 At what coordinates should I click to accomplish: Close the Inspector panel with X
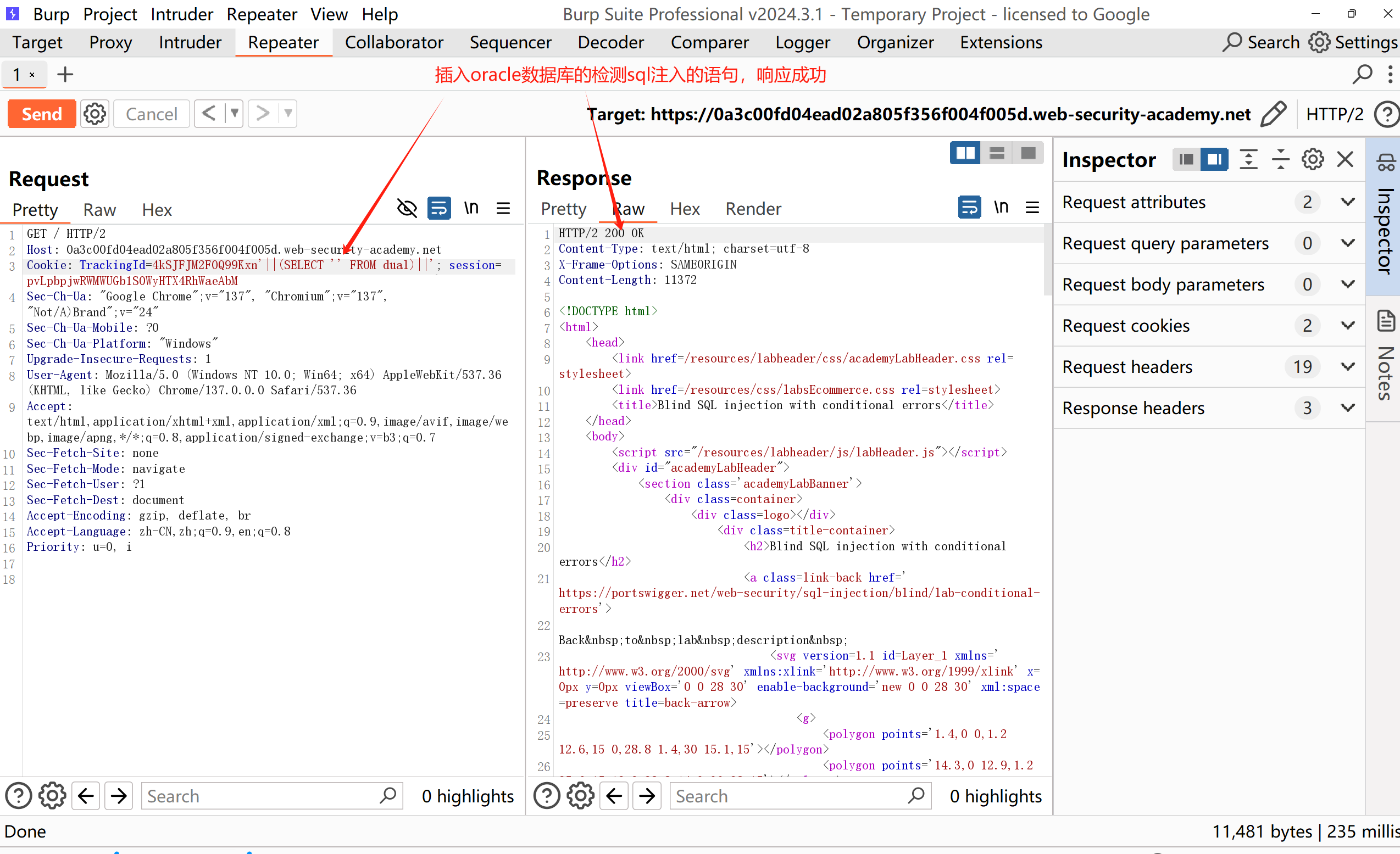point(1345,160)
